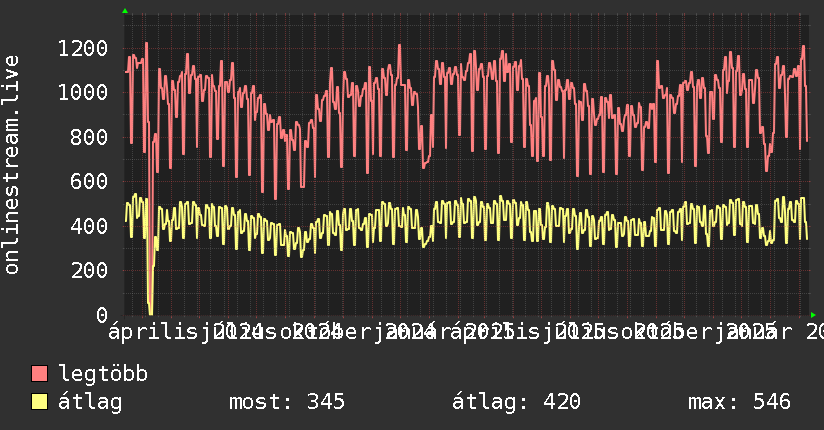The width and height of the screenshot is (824, 430).
Task: Click the 600 y-axis label
Action: [x=89, y=182]
